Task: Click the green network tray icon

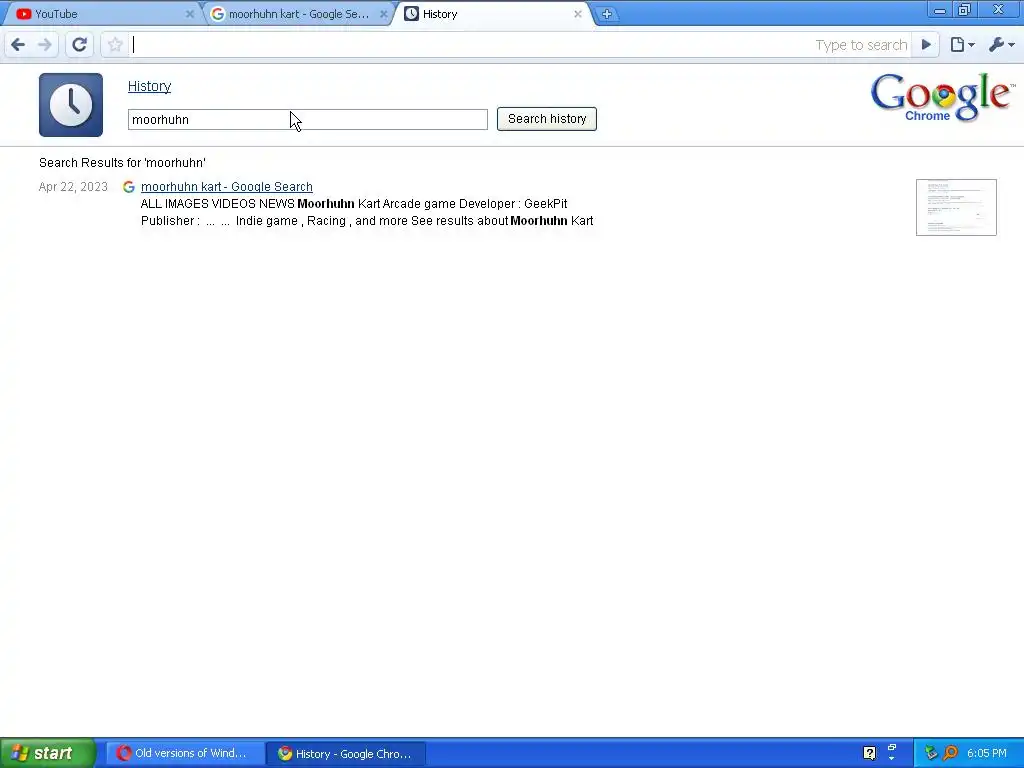Action: tap(931, 753)
